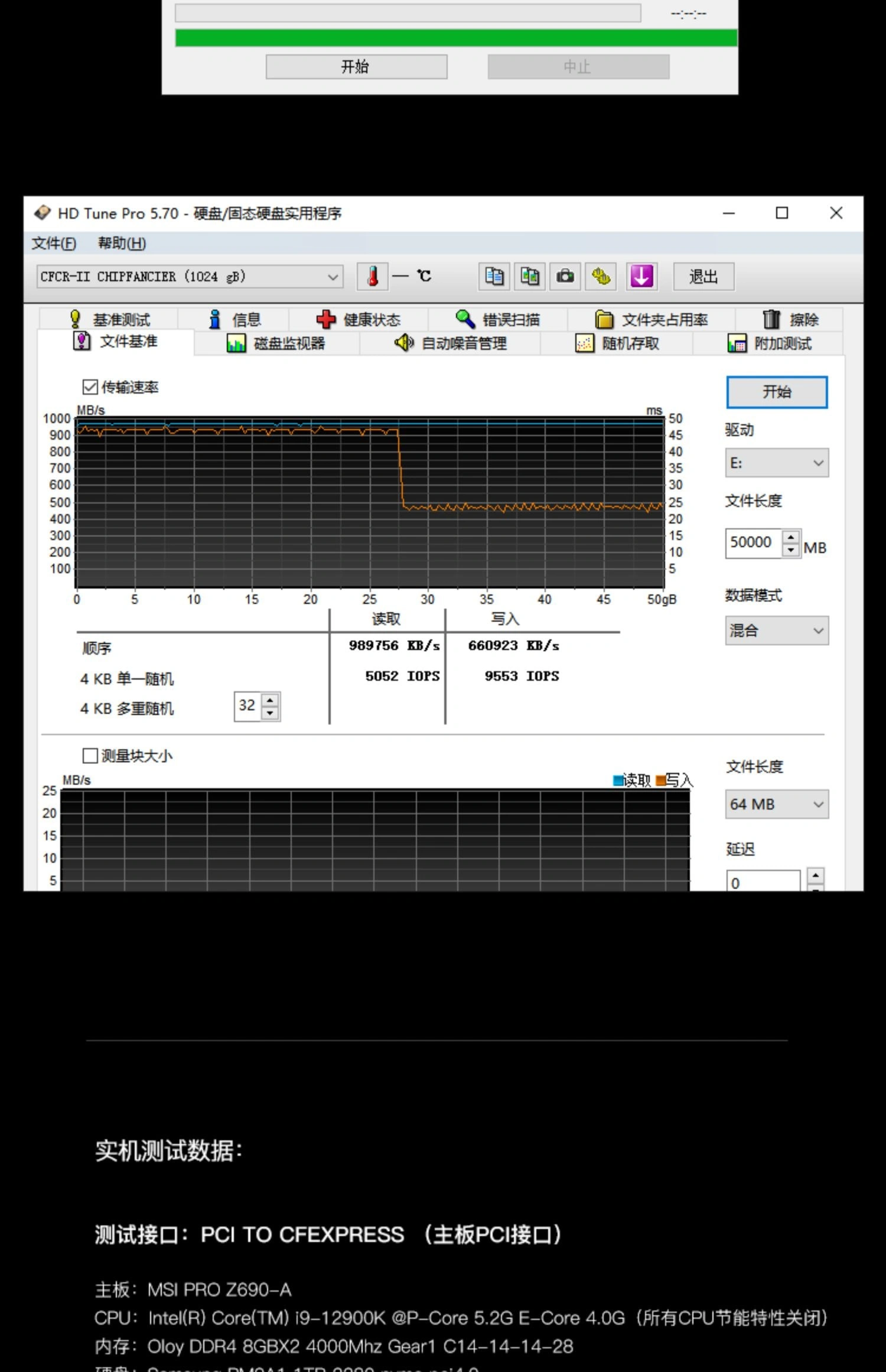The width and height of the screenshot is (886, 1372).
Task: Open the 帮助(H) menu
Action: tap(122, 243)
